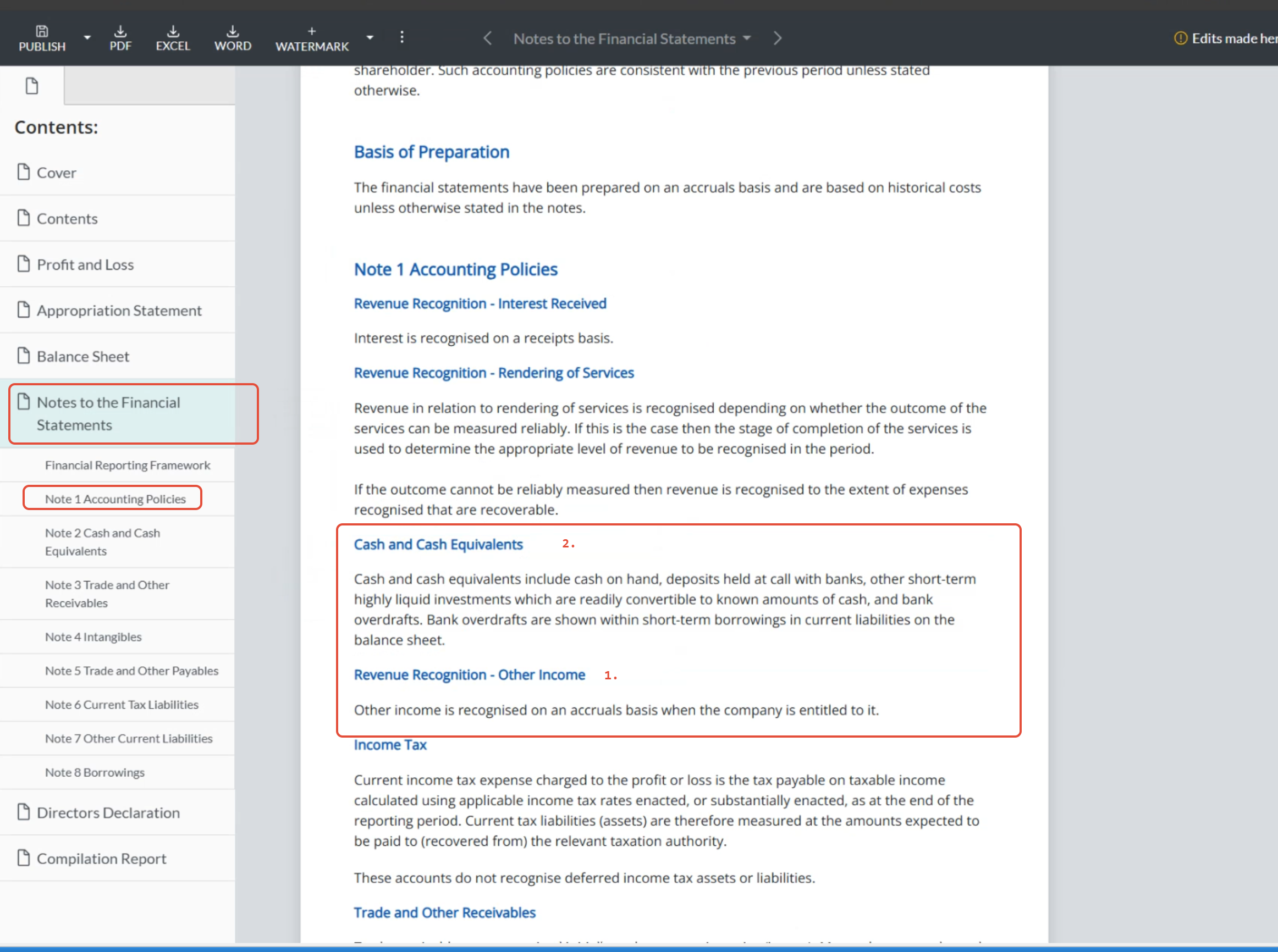1278x952 pixels.
Task: Go to previous report page arrow
Action: [488, 38]
